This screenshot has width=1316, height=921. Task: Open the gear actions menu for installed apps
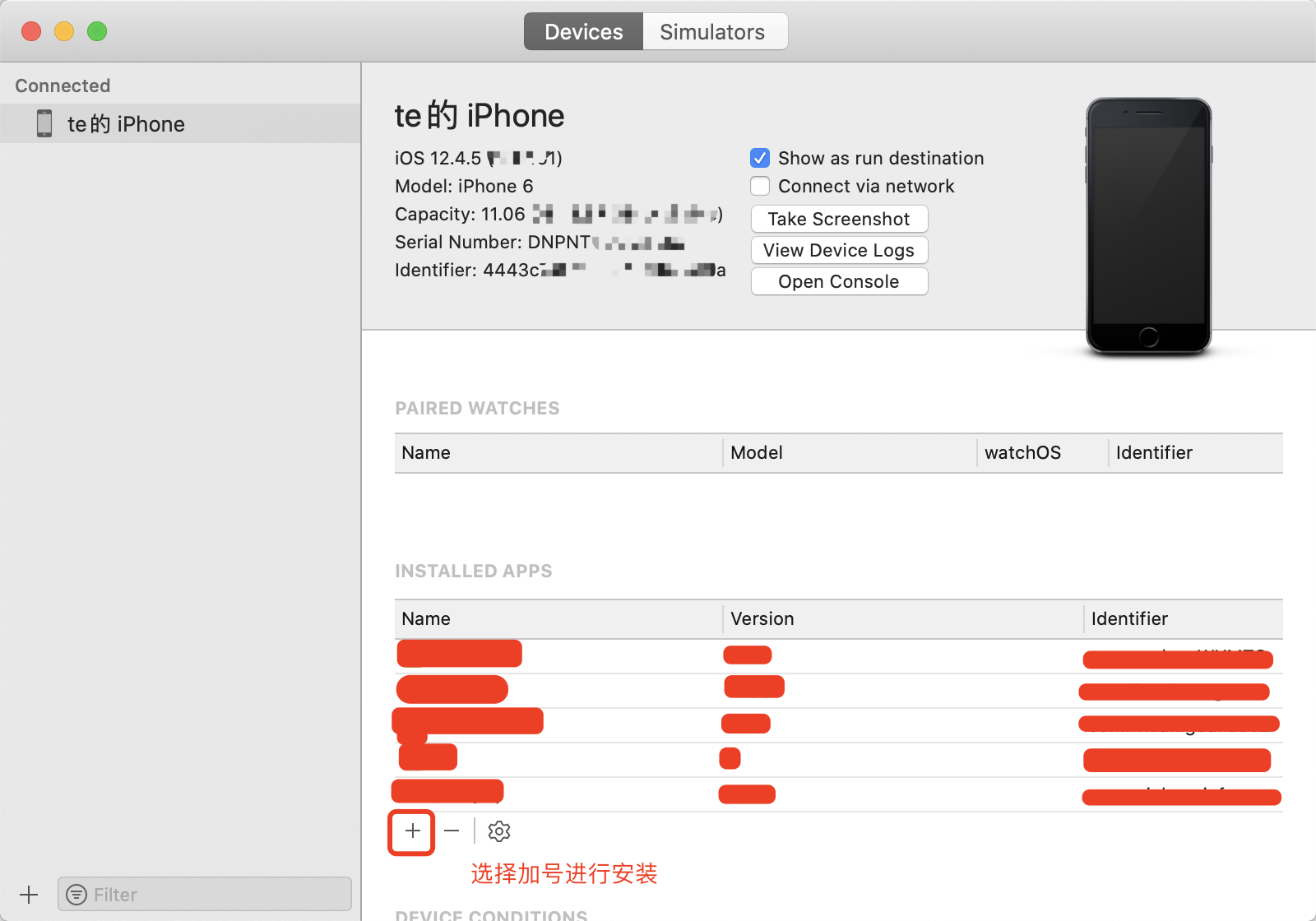point(499,831)
